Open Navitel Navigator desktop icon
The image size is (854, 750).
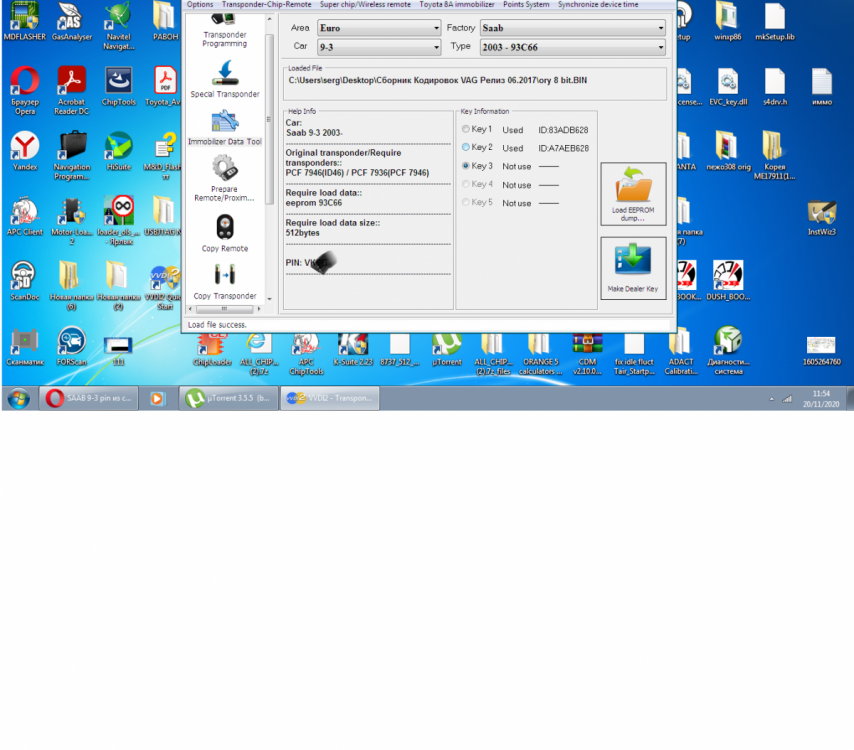[x=119, y=26]
